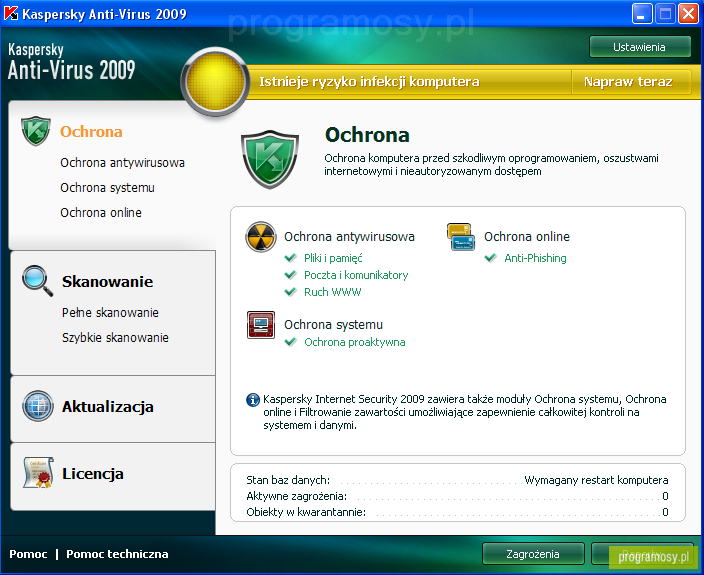Click the Pliki i pamięć link
Screen dimensions: 704x575
click(x=333, y=258)
